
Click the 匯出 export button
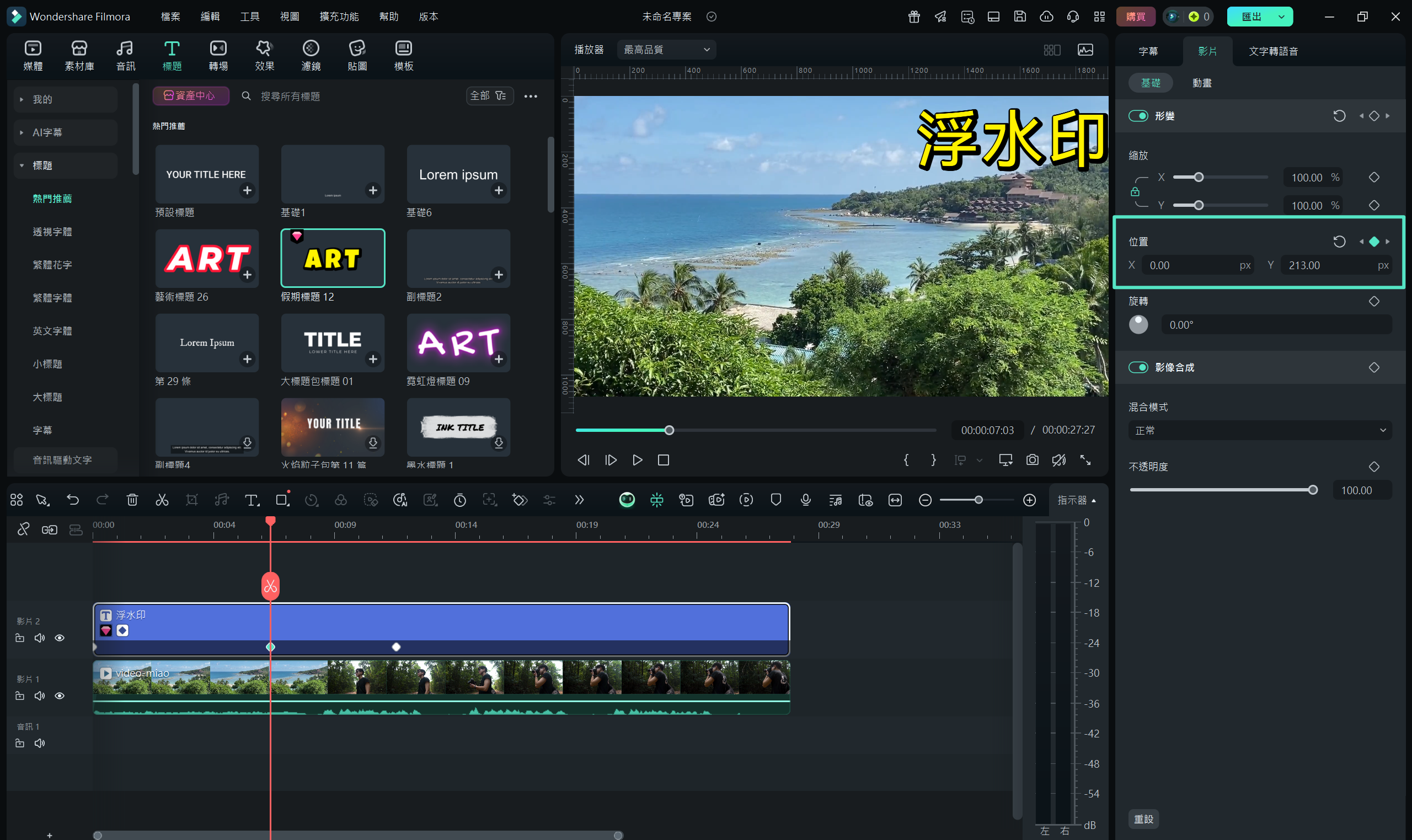coord(1253,17)
